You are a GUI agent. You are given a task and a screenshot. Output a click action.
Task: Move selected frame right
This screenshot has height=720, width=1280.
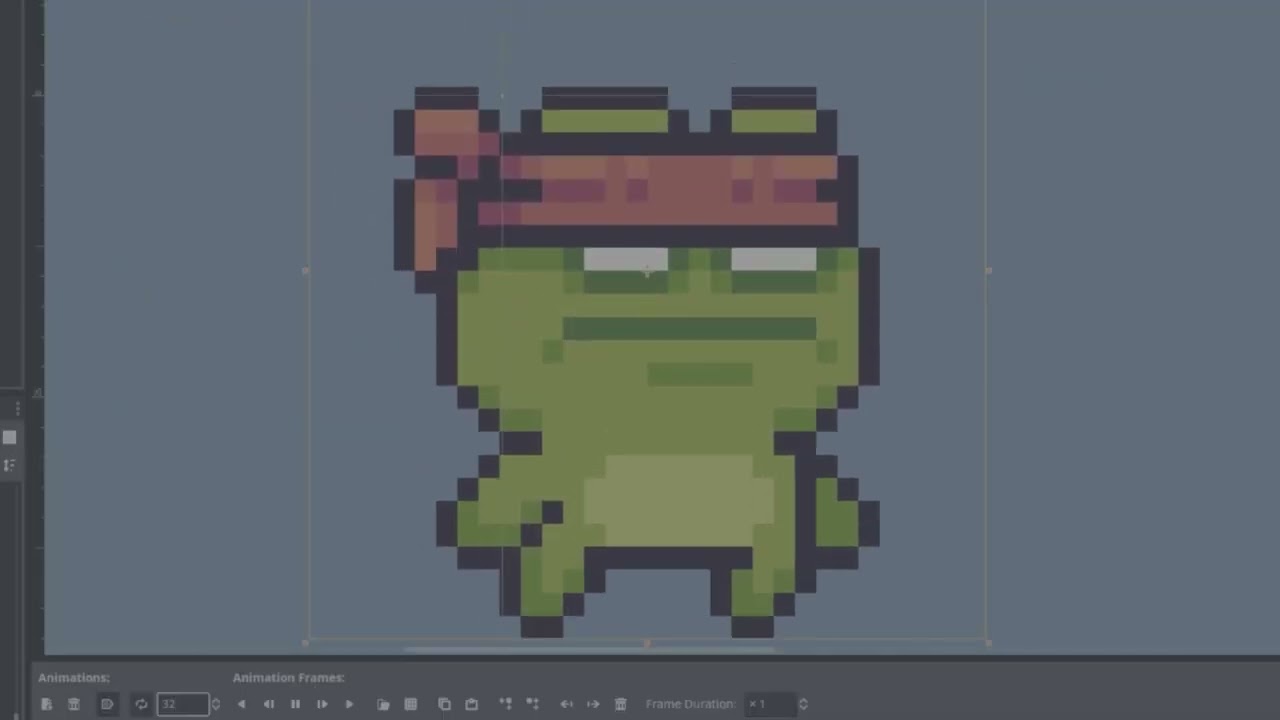tap(593, 704)
